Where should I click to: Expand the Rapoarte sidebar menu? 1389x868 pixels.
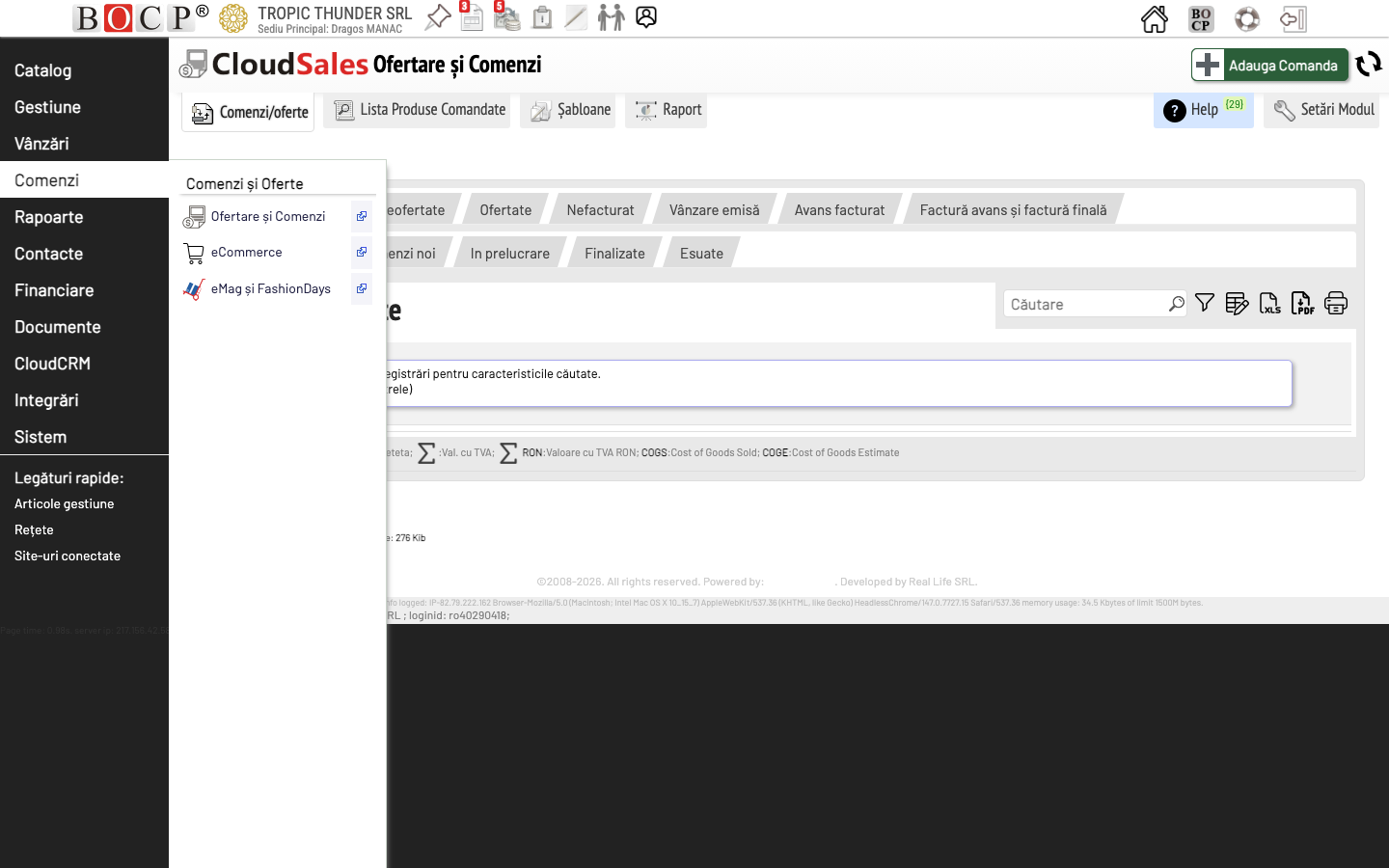(49, 217)
